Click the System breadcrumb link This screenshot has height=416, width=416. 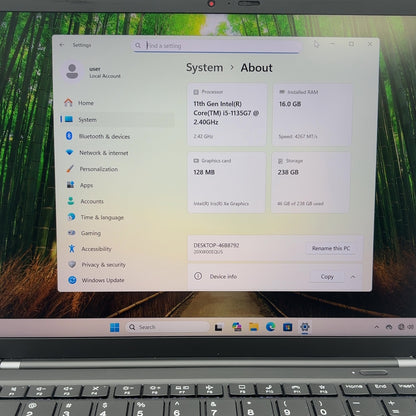pyautogui.click(x=204, y=68)
